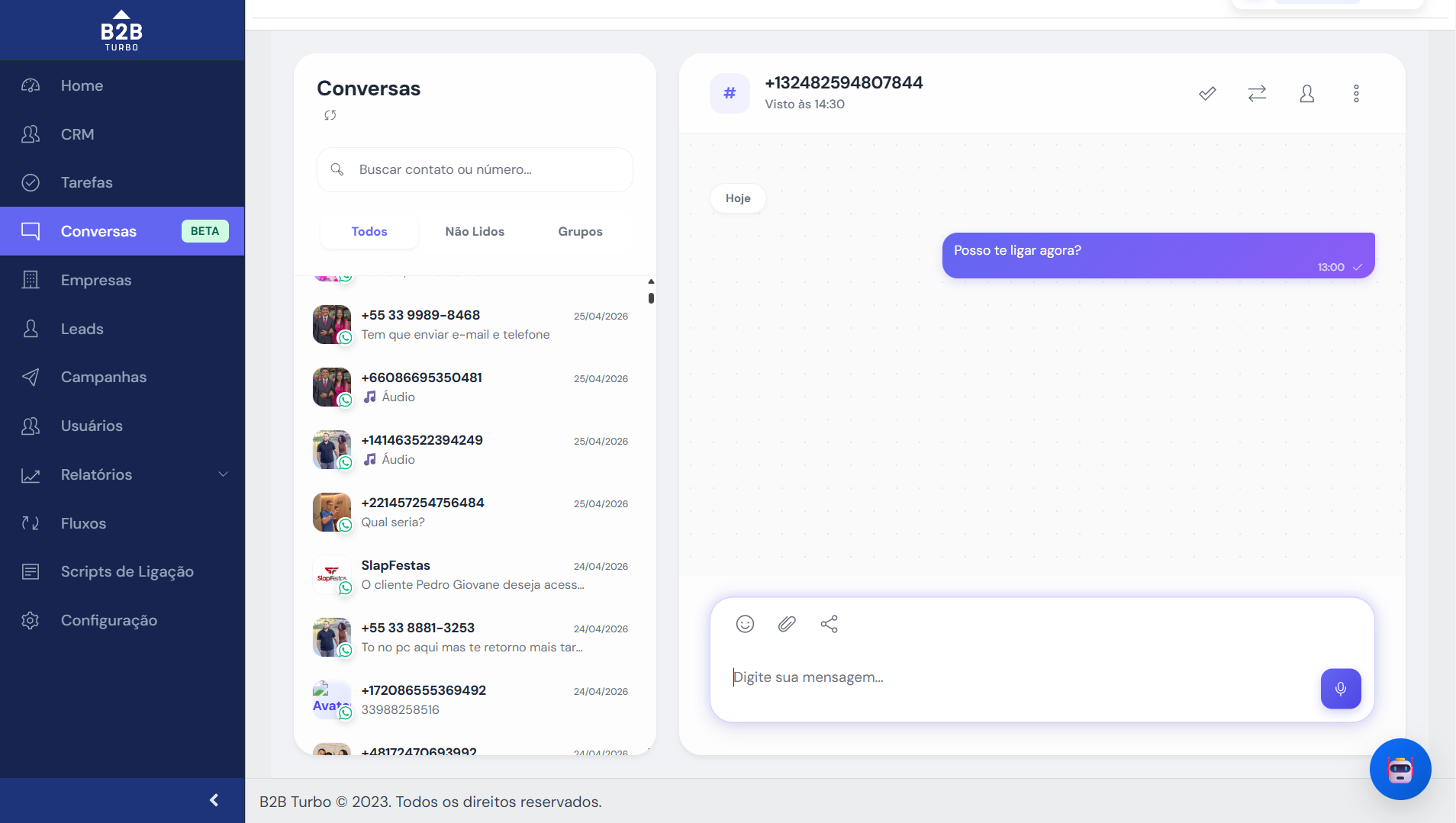Screen dimensions: 1456x823
Task: Click the hash contact avatar in header
Action: coord(730,93)
